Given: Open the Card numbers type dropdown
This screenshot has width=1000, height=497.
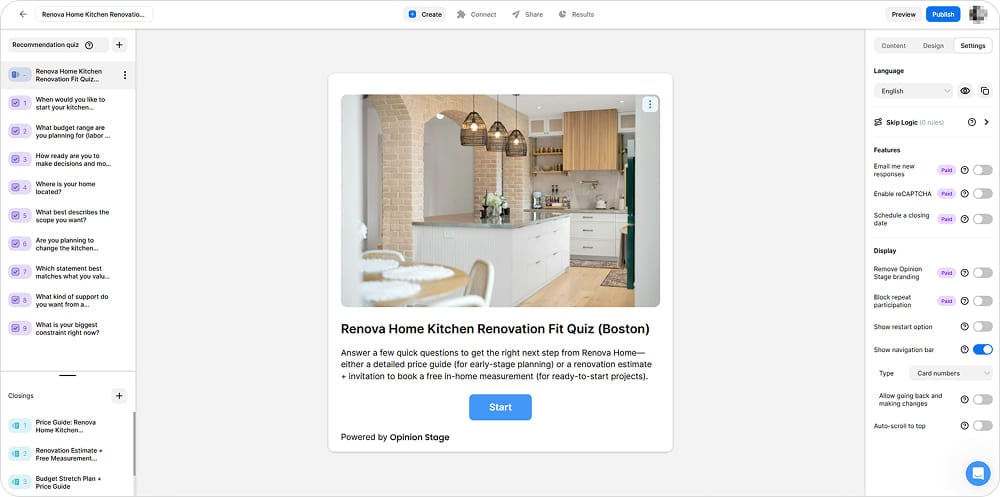Looking at the screenshot, I should pyautogui.click(x=951, y=373).
